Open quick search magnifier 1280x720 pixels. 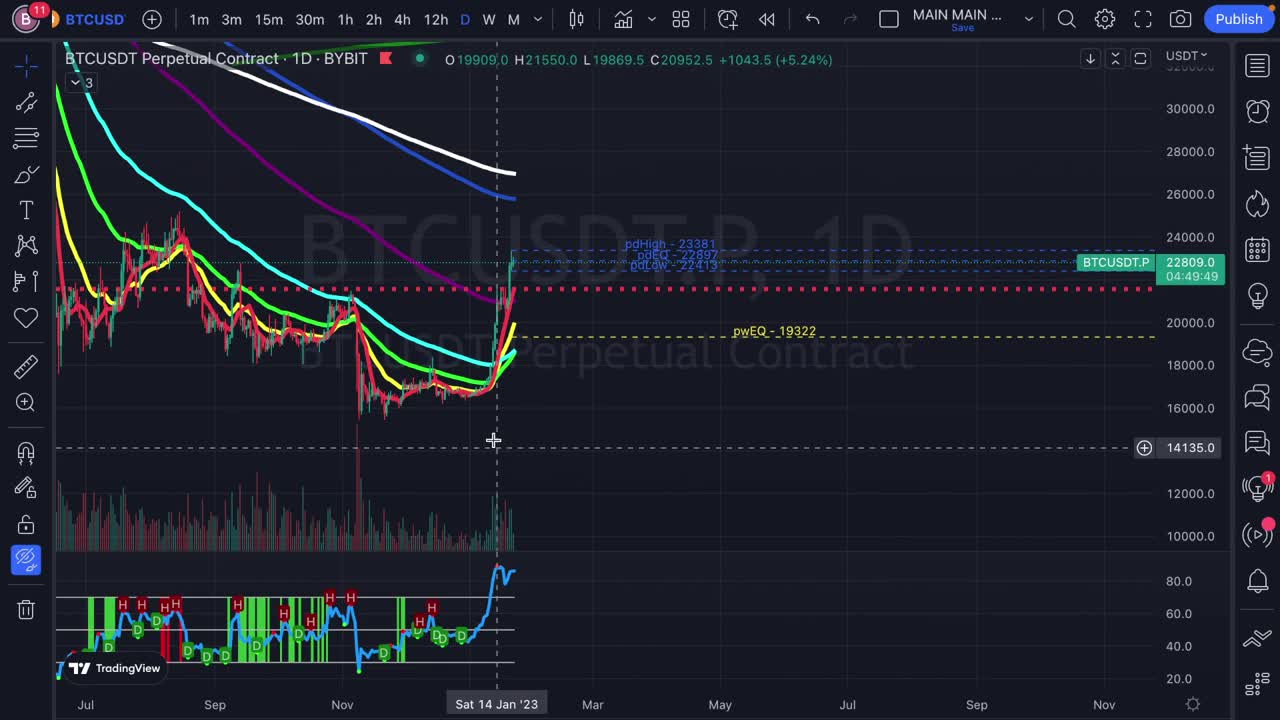[1067, 19]
